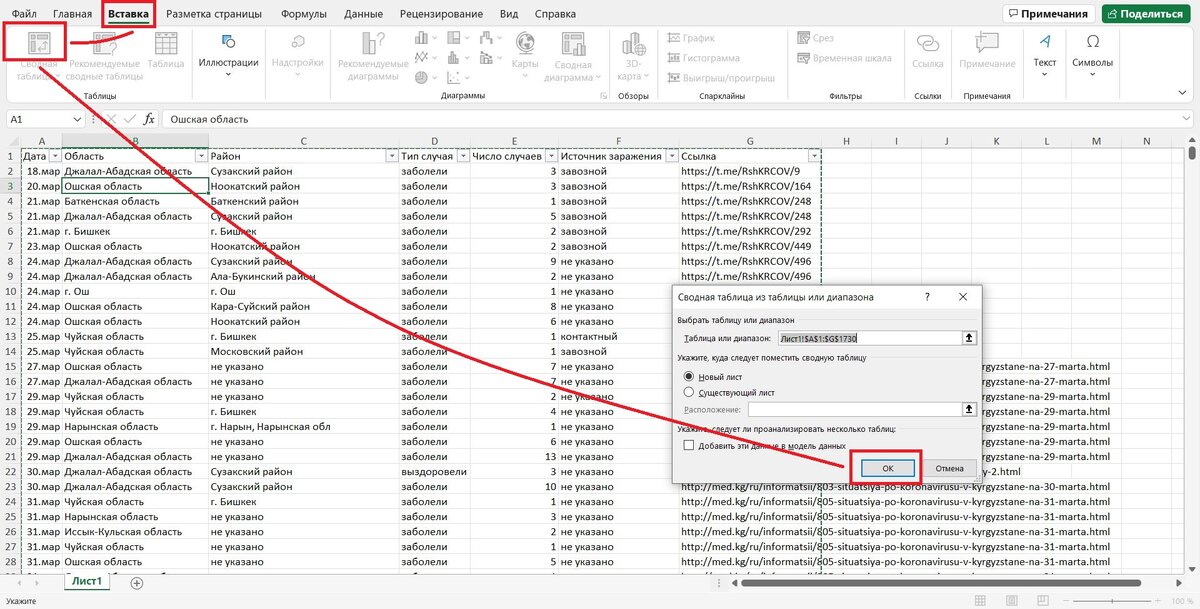Open the Район column filter dropdown

click(391, 157)
